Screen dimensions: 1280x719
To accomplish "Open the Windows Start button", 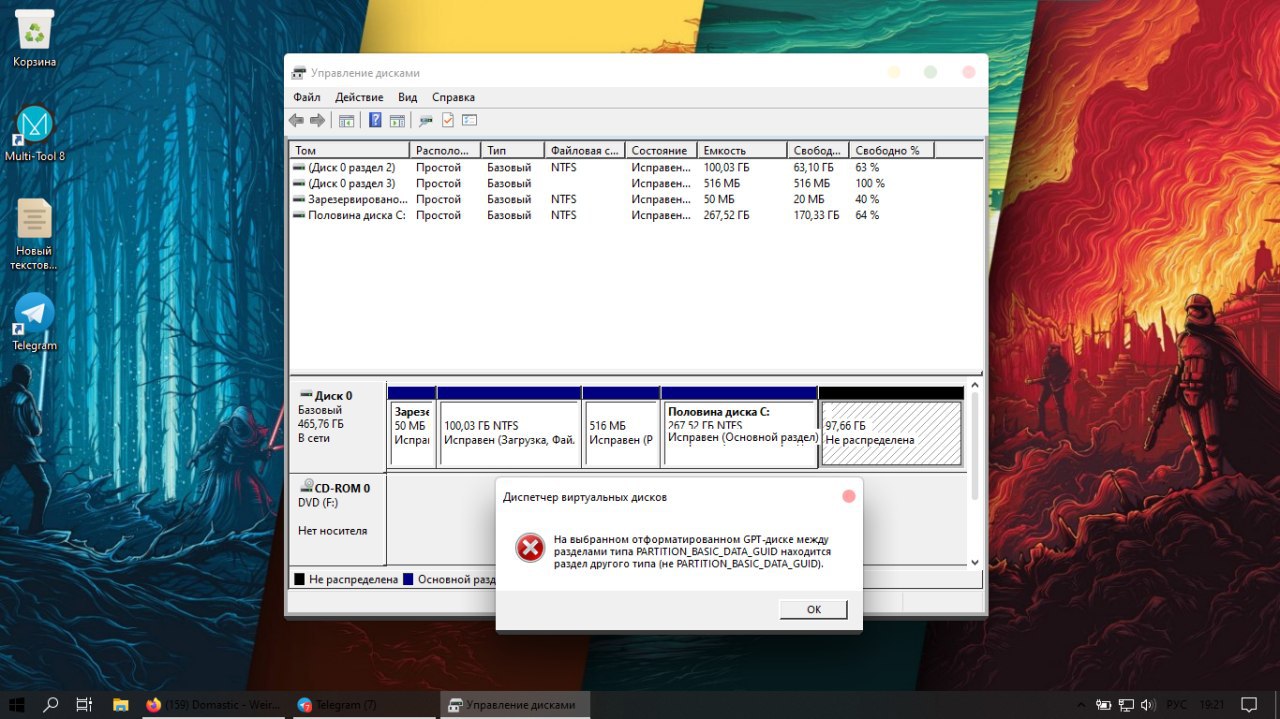I will (x=17, y=704).
